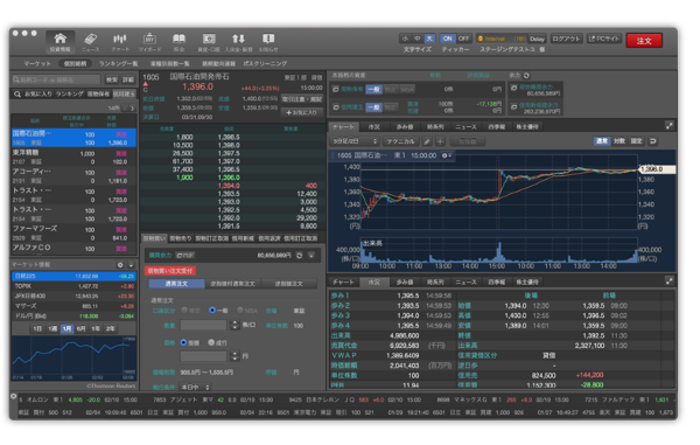
Task: Switch to the ランキング一覧 tab
Action: [x=118, y=64]
